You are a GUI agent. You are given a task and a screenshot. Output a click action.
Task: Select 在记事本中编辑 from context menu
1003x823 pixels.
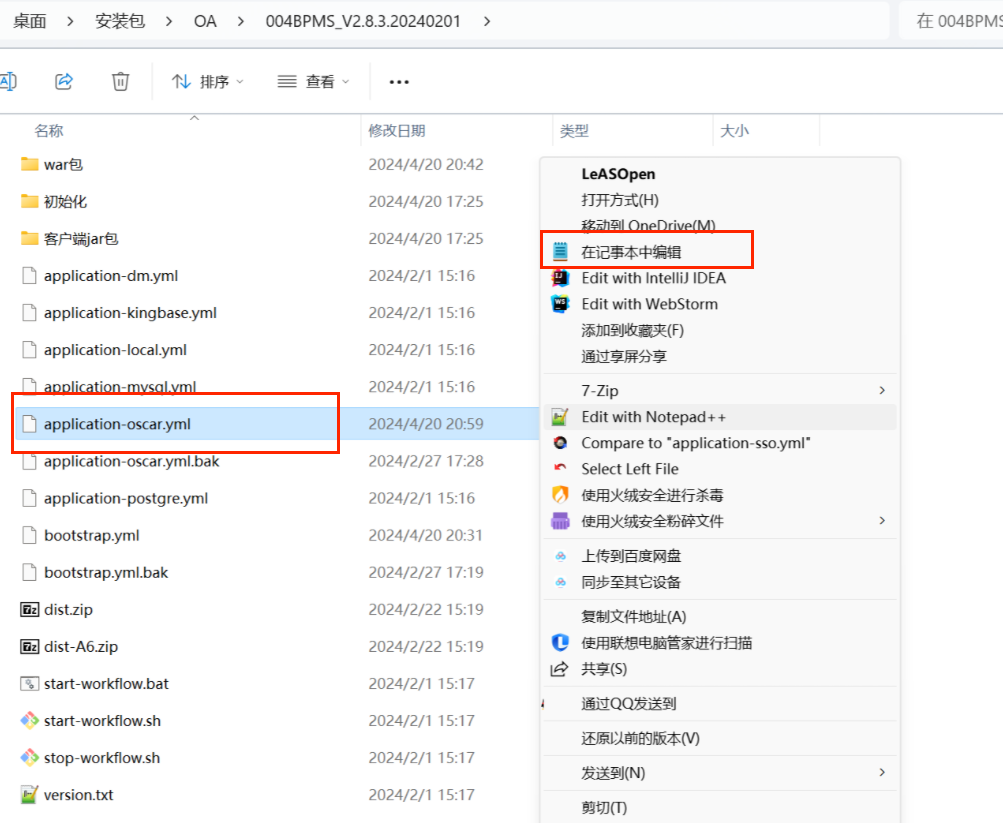pyautogui.click(x=631, y=252)
